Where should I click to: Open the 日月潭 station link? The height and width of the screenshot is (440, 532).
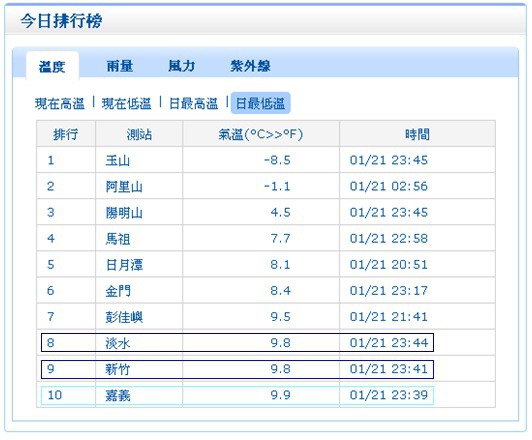pyautogui.click(x=124, y=265)
